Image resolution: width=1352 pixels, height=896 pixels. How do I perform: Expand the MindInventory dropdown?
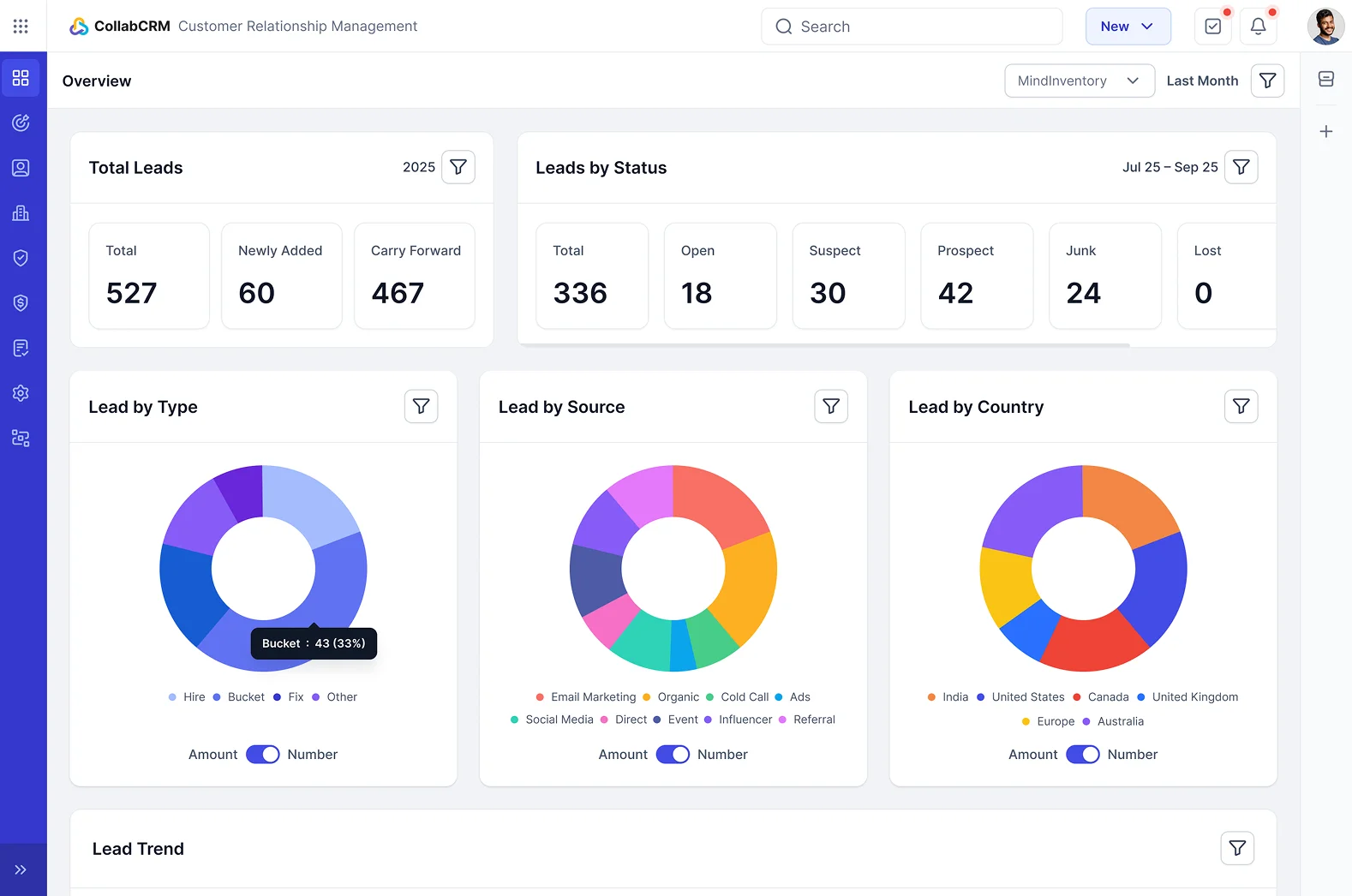(1079, 81)
